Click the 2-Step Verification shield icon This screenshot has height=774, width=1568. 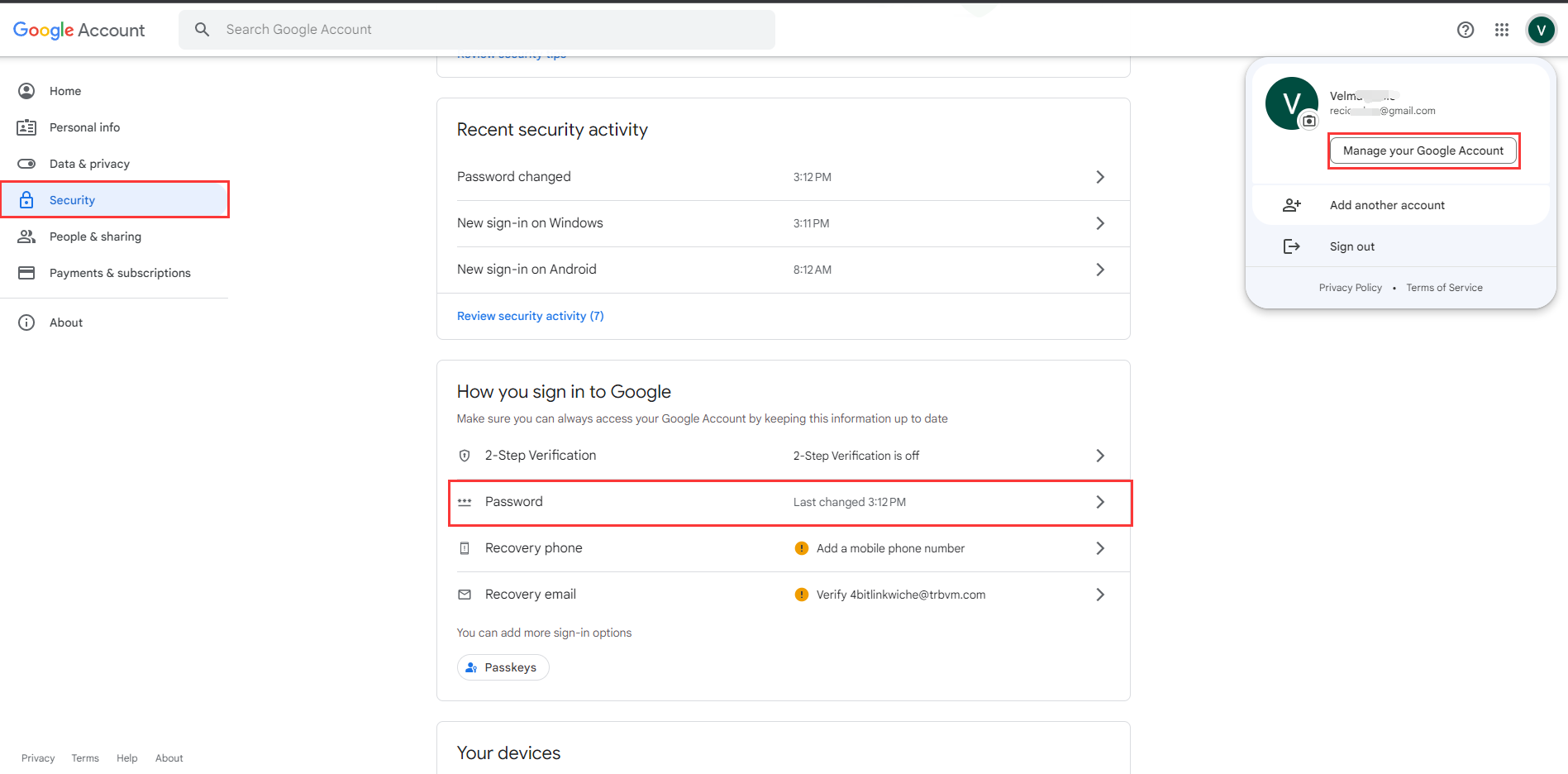465,456
